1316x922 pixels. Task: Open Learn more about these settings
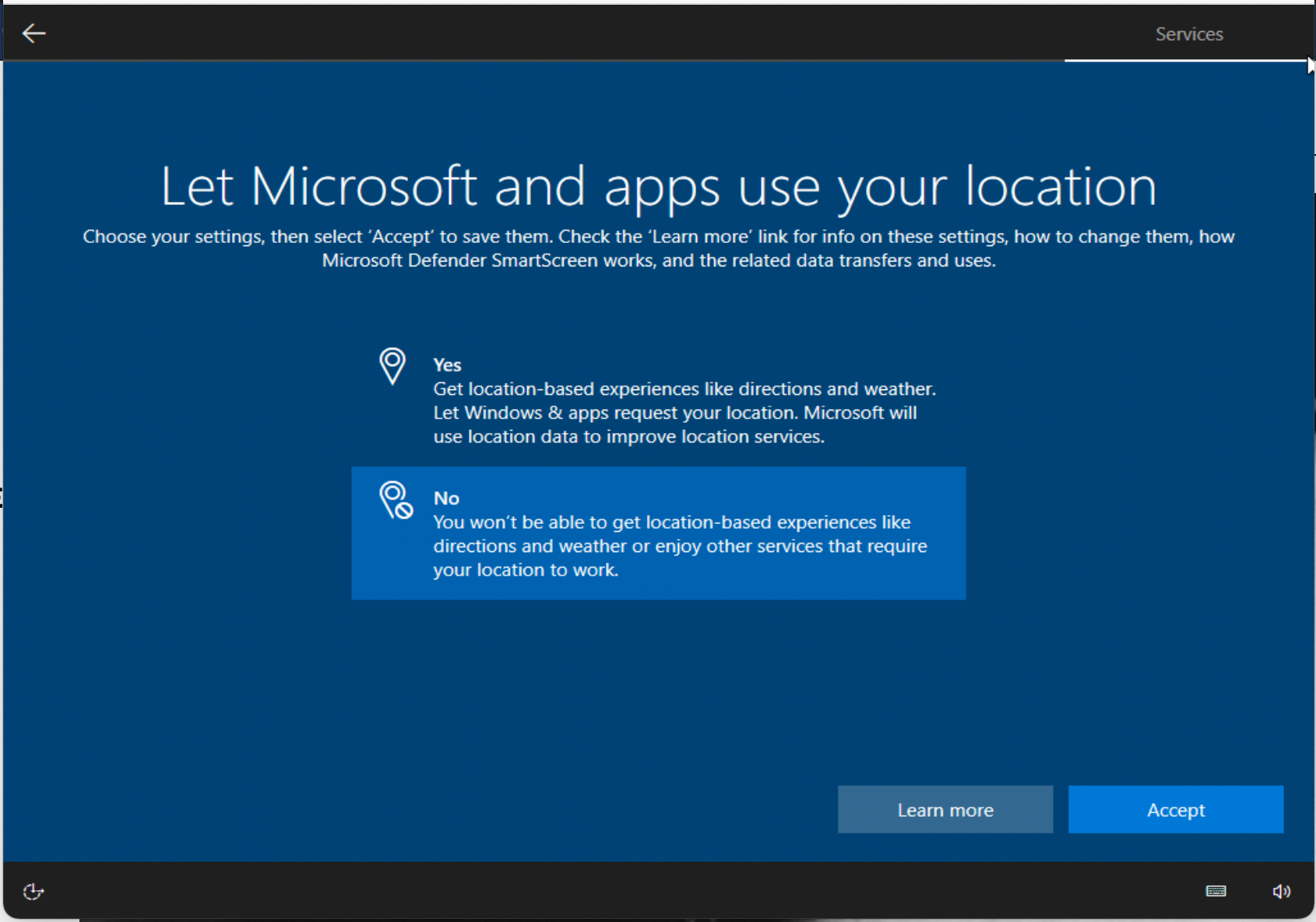coord(945,810)
